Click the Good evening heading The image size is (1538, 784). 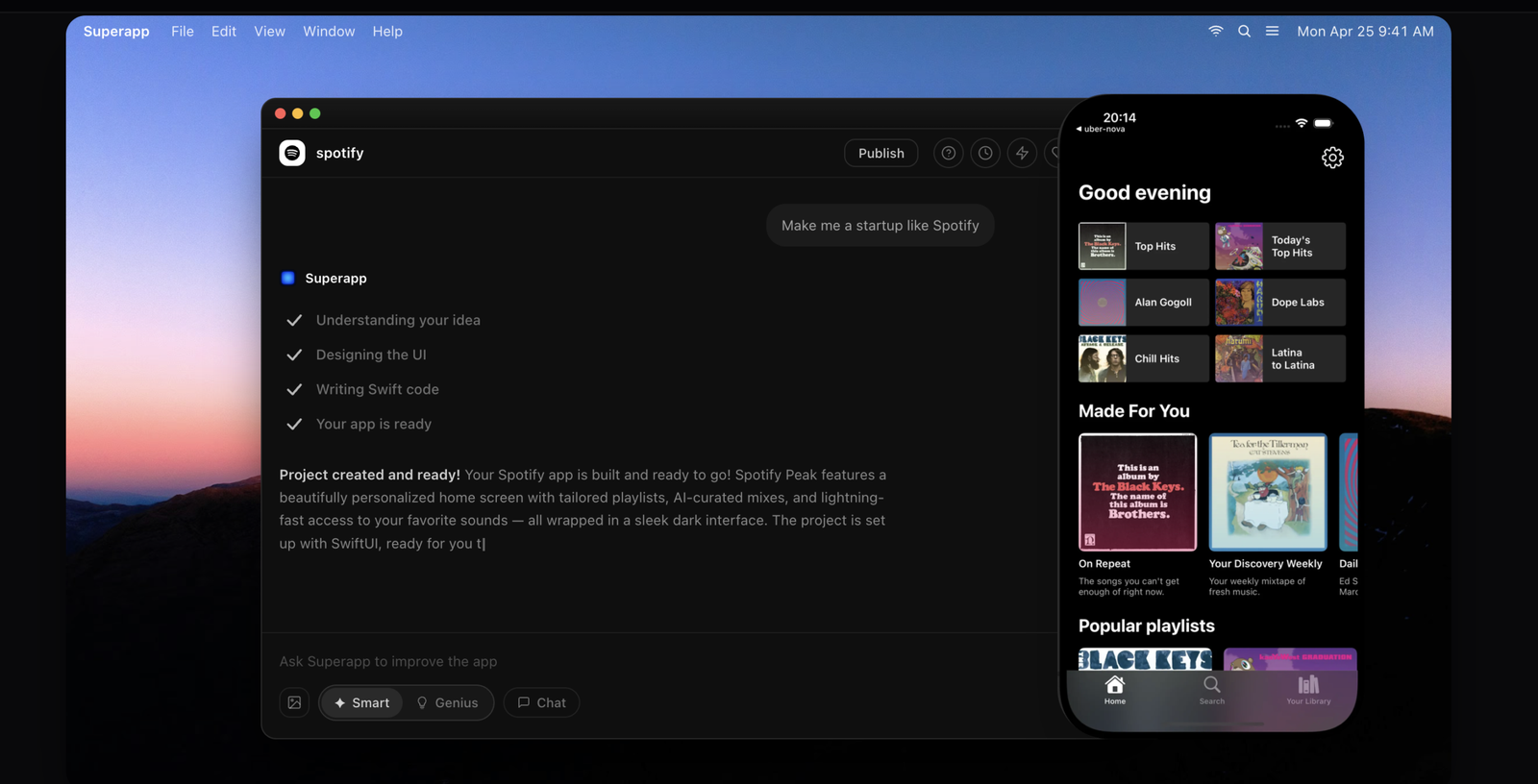pos(1145,192)
